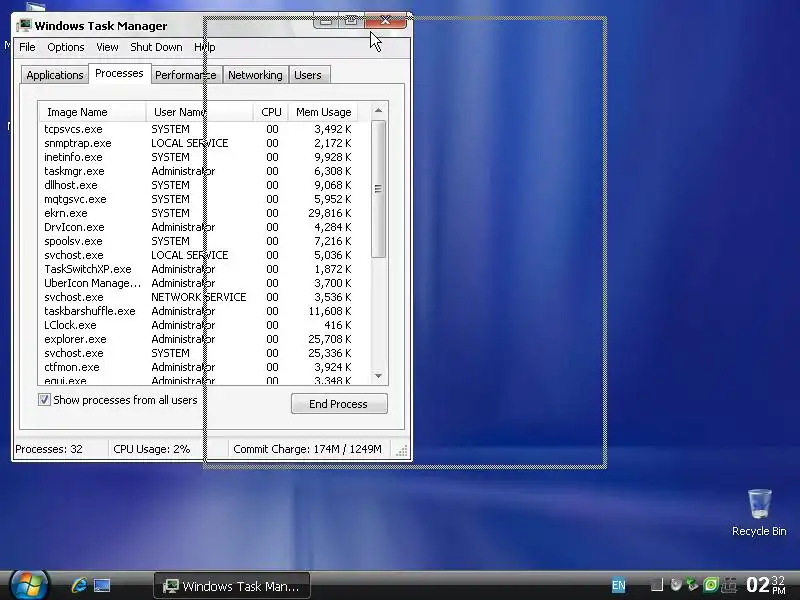
Task: Click the network computers tray icon
Action: click(730, 585)
